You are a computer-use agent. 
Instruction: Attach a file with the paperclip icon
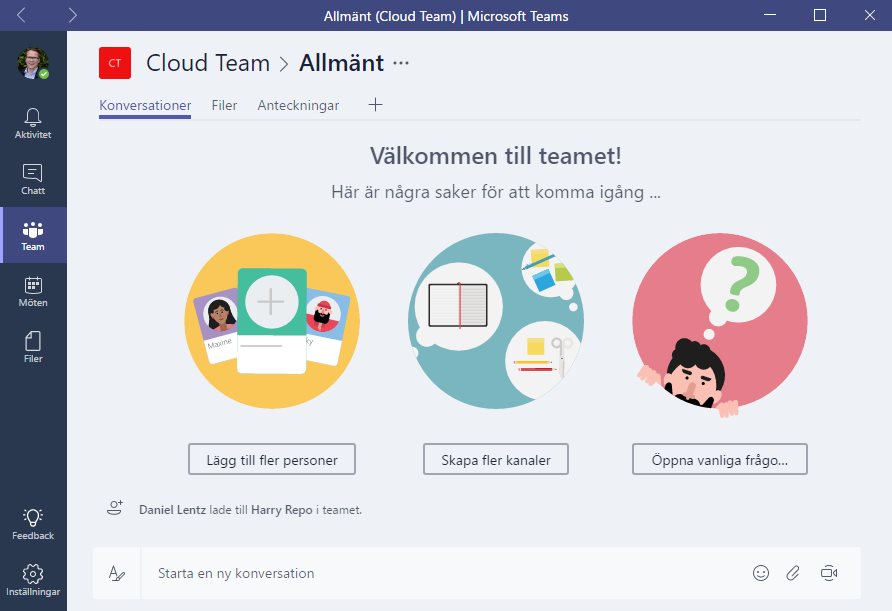tap(794, 573)
